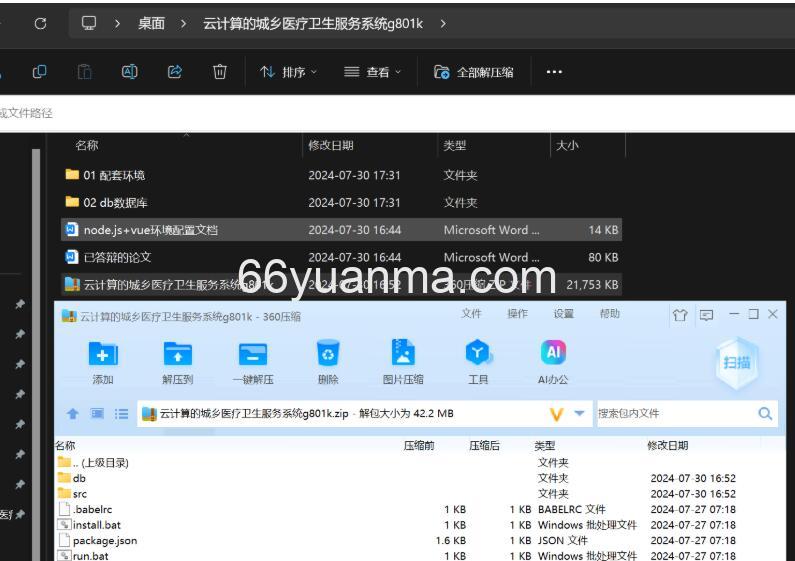This screenshot has width=795, height=561.
Task: Click the search magnifier in 360压缩
Action: pyautogui.click(x=765, y=413)
